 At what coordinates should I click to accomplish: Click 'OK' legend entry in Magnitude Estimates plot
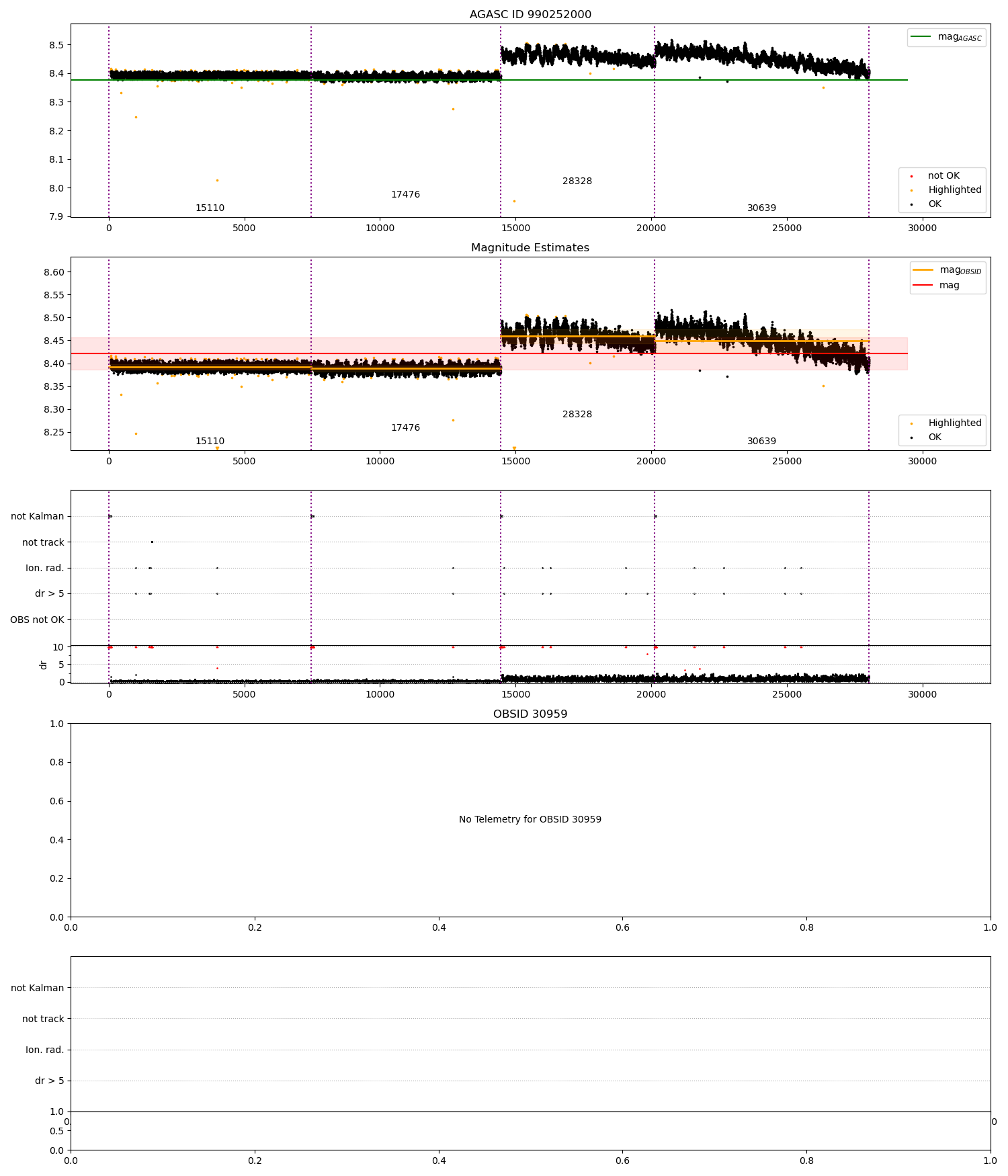(x=927, y=437)
